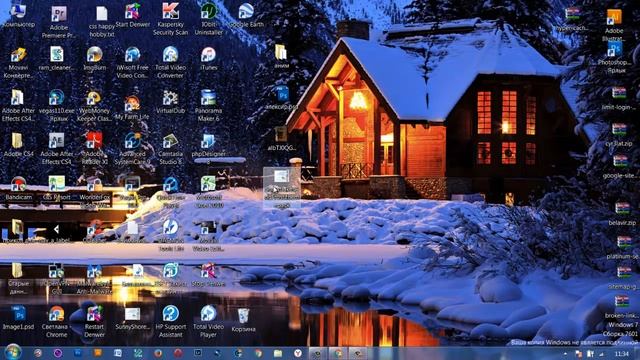This screenshot has width=640, height=360.
Task: Open Total Video Player shortcut
Action: coord(208,322)
